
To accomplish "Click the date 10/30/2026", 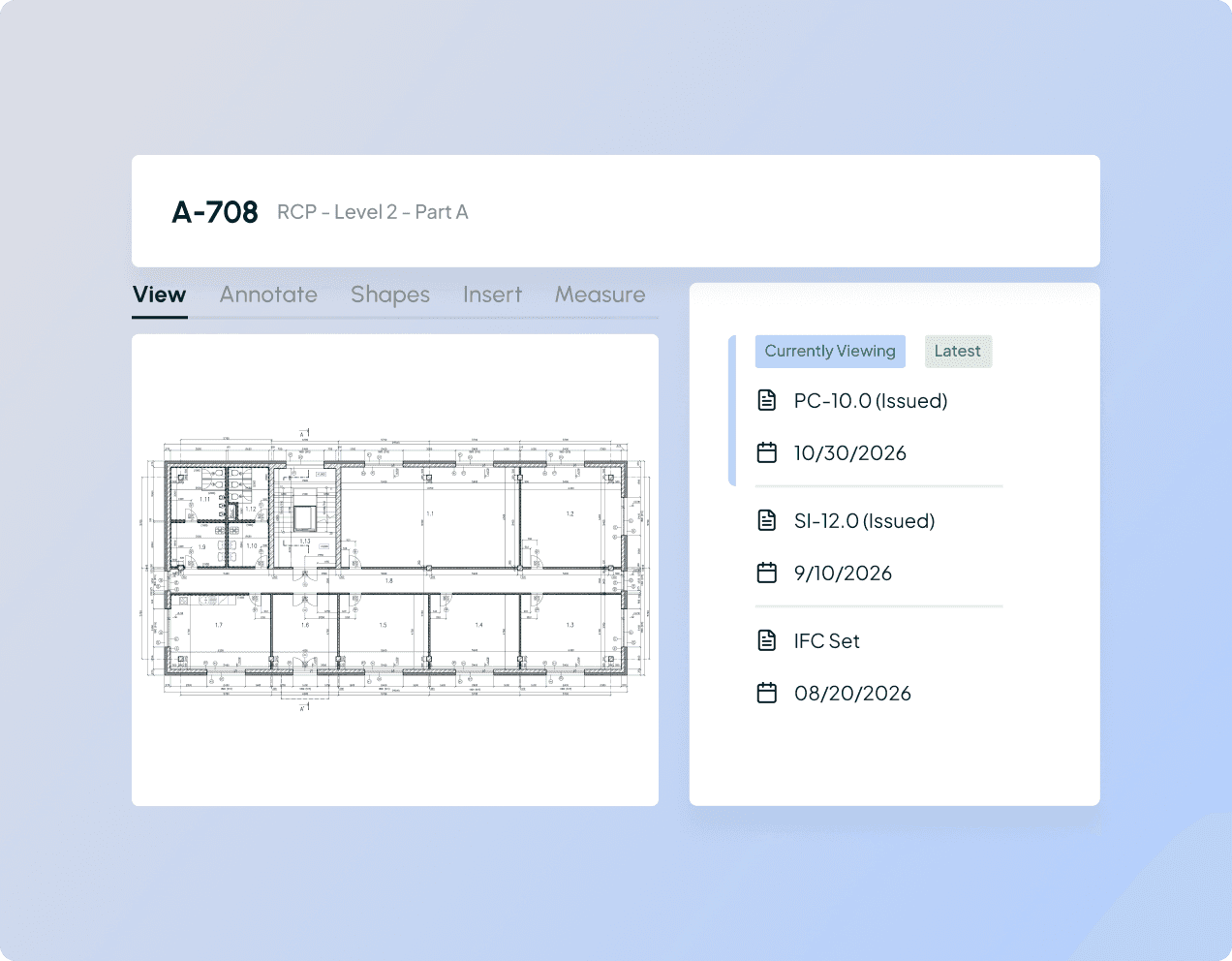I will pyautogui.click(x=850, y=453).
